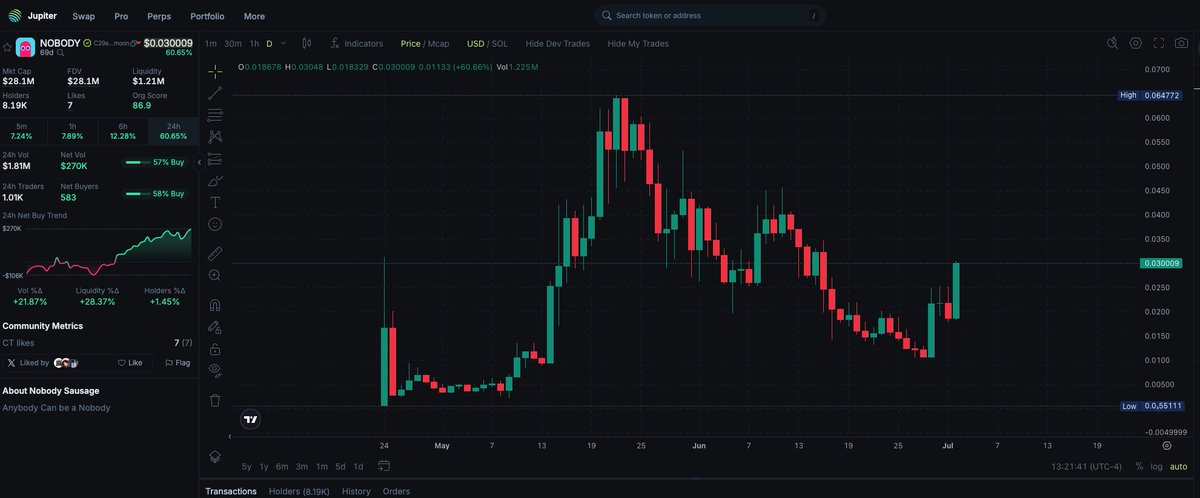Select the ruler measure tool

click(x=215, y=253)
